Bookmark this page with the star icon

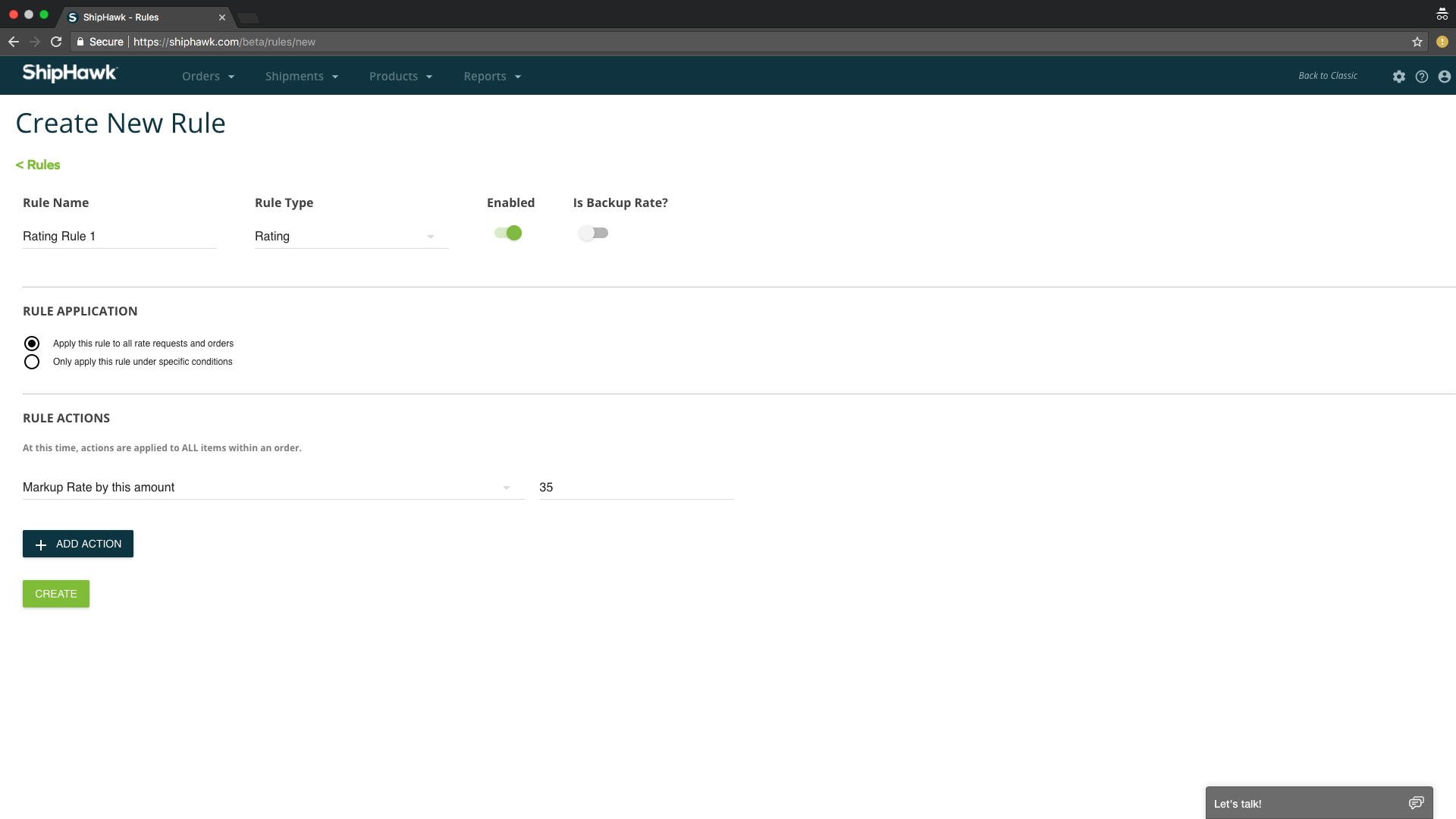[1417, 42]
